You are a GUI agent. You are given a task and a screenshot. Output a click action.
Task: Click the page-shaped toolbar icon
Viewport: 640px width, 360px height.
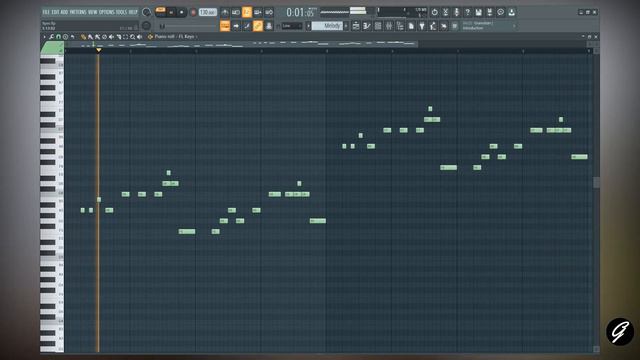[x=411, y=26]
